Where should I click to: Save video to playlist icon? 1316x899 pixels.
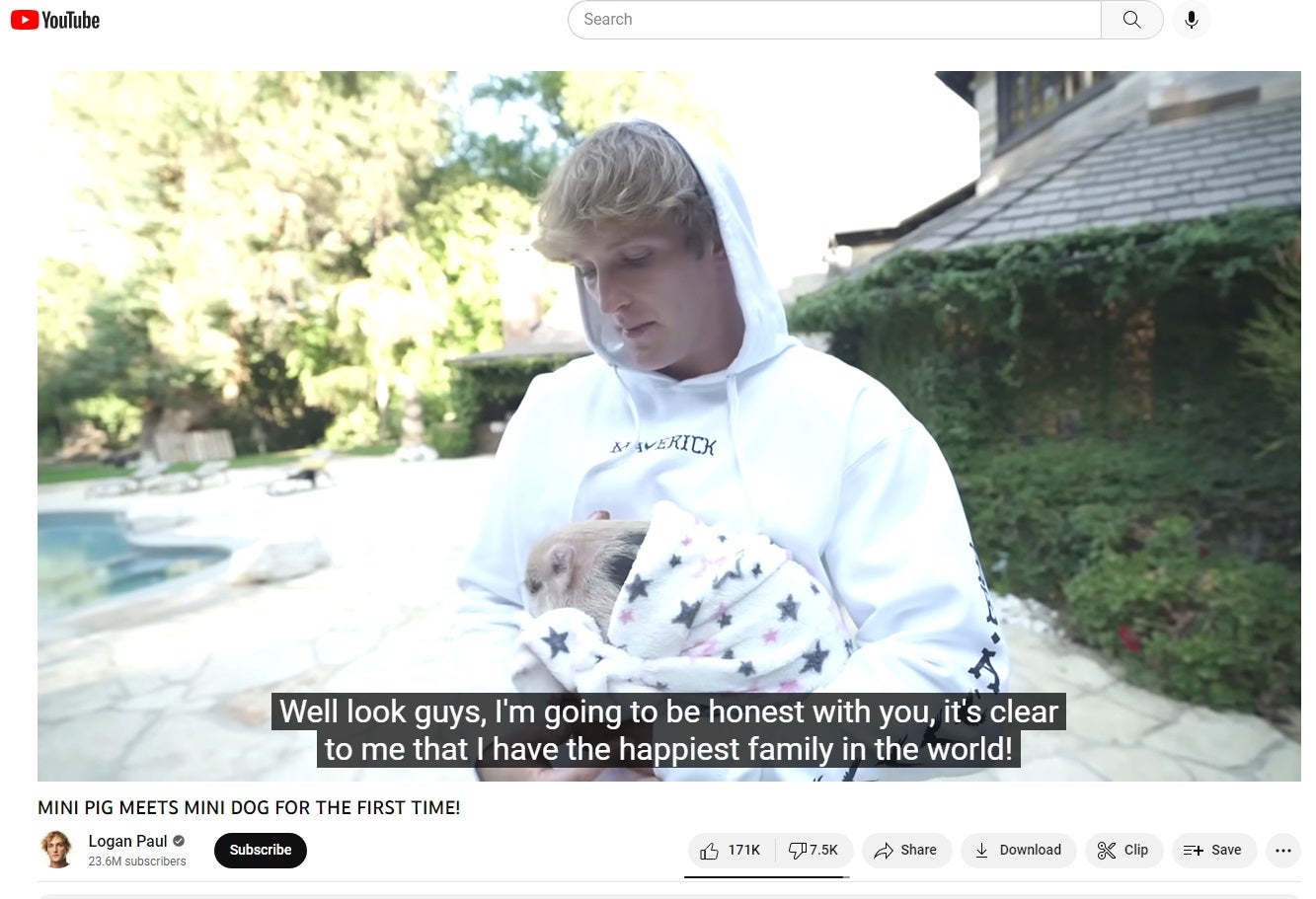pyautogui.click(x=1213, y=850)
